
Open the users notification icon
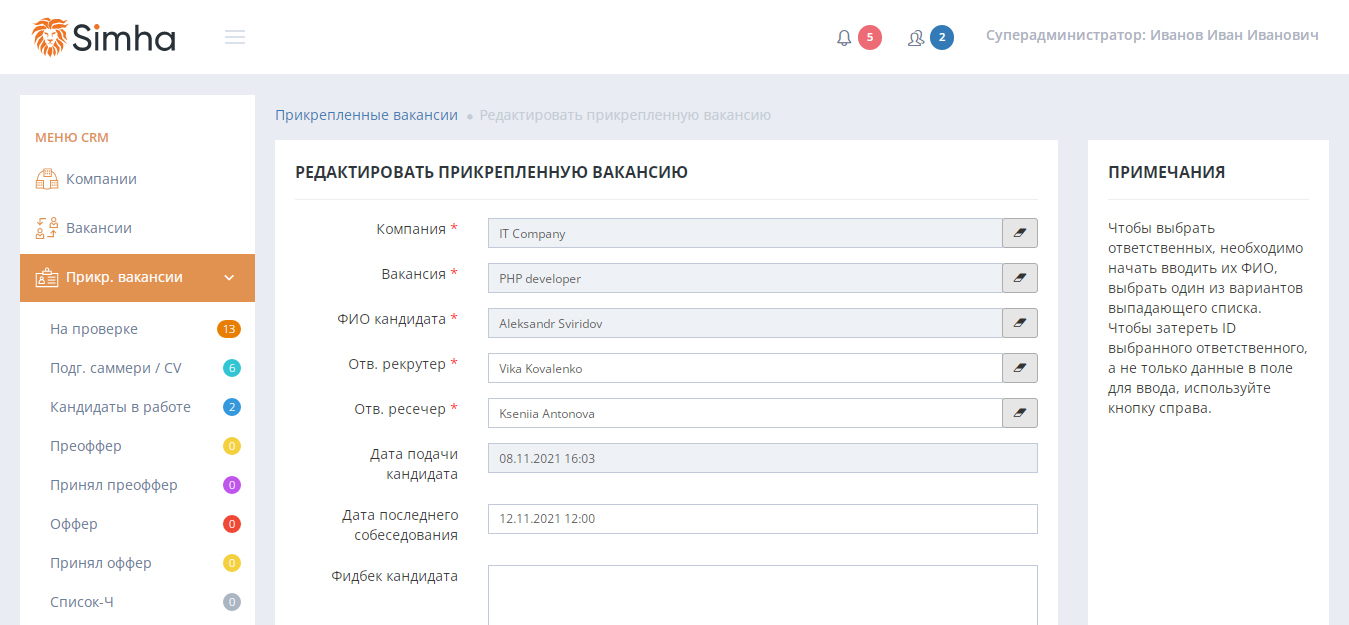click(916, 38)
